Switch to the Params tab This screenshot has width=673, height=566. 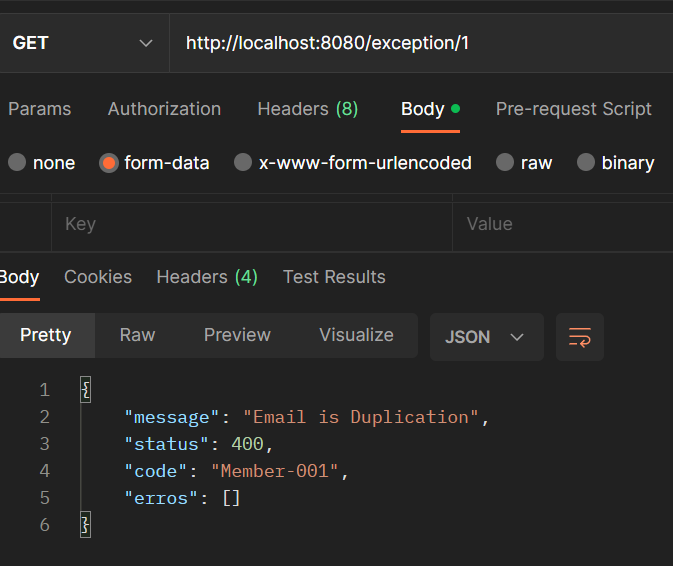(39, 109)
